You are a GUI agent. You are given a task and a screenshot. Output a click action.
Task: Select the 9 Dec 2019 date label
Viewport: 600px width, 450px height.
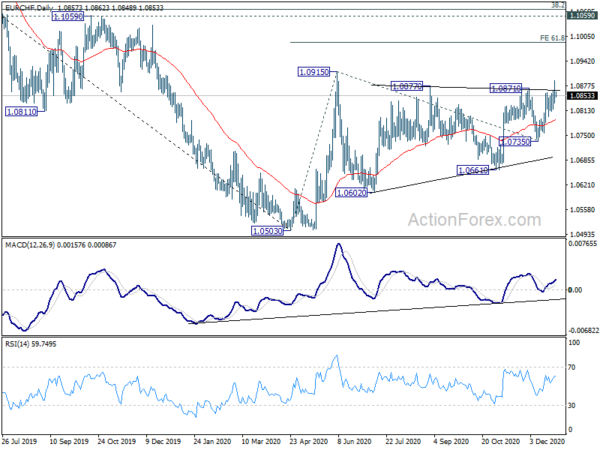163,441
